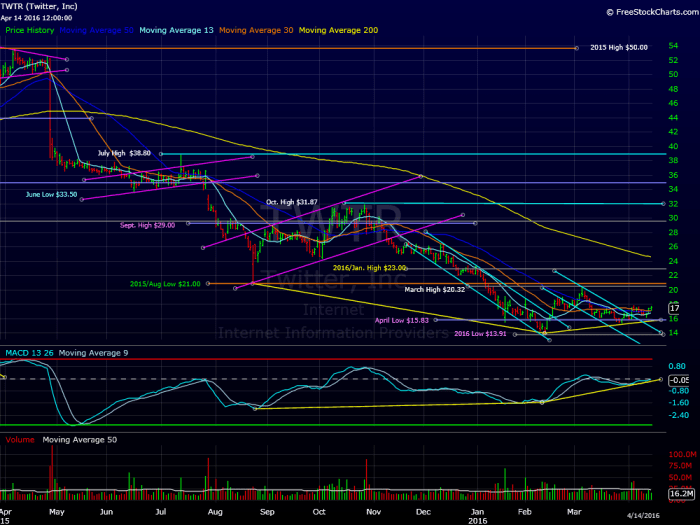Click the Volume indicator label
Viewport: 700px width, 525px height.
pyautogui.click(x=20, y=440)
